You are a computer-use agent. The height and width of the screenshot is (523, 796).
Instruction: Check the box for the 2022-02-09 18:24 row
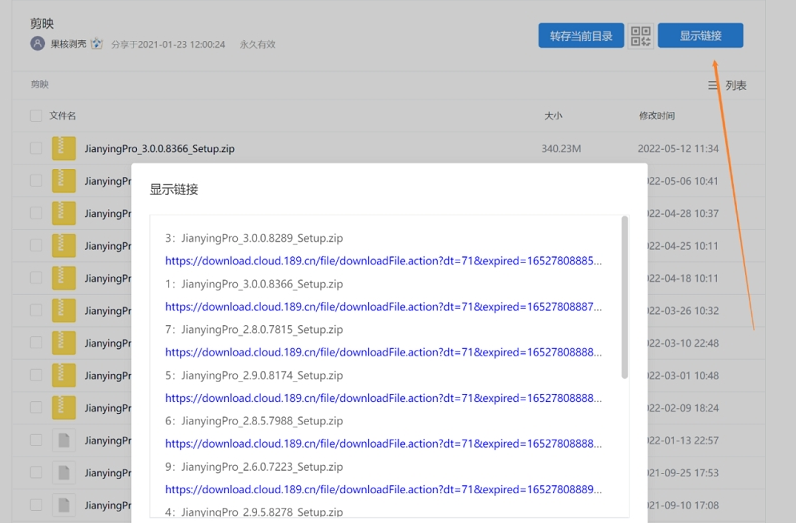point(36,408)
